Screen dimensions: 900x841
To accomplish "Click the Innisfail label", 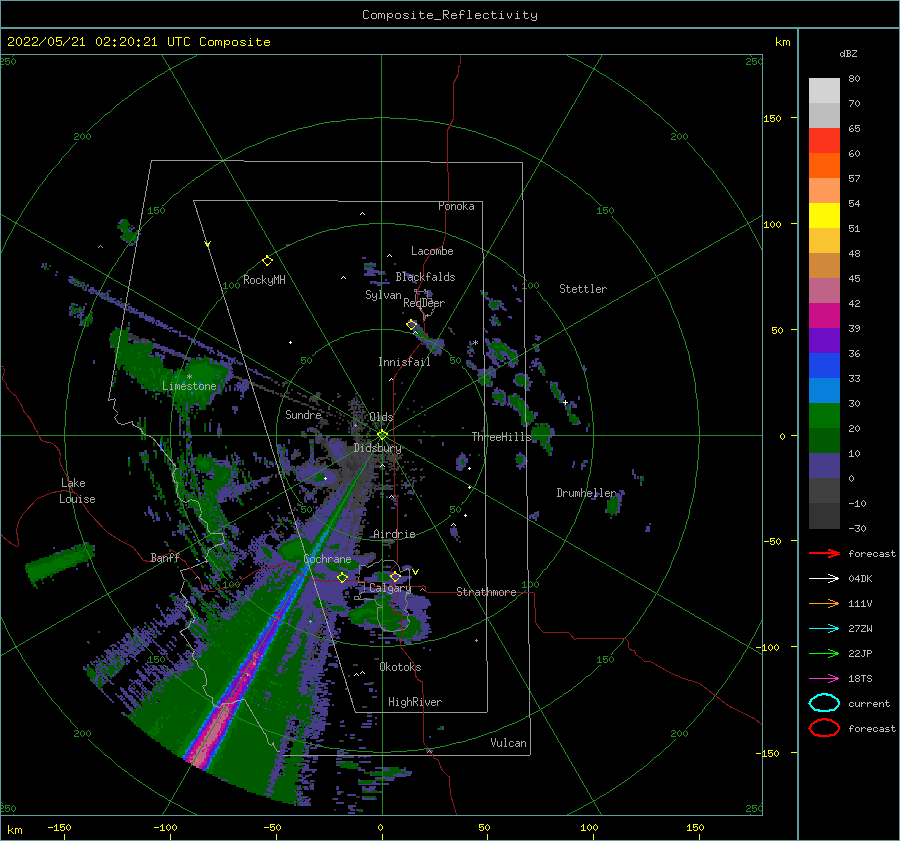I will click(x=404, y=362).
